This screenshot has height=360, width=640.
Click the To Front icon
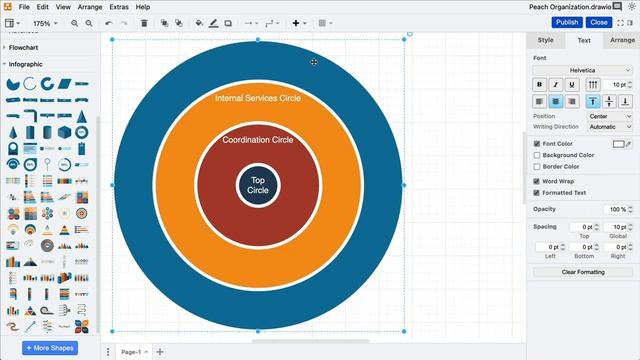tap(164, 23)
